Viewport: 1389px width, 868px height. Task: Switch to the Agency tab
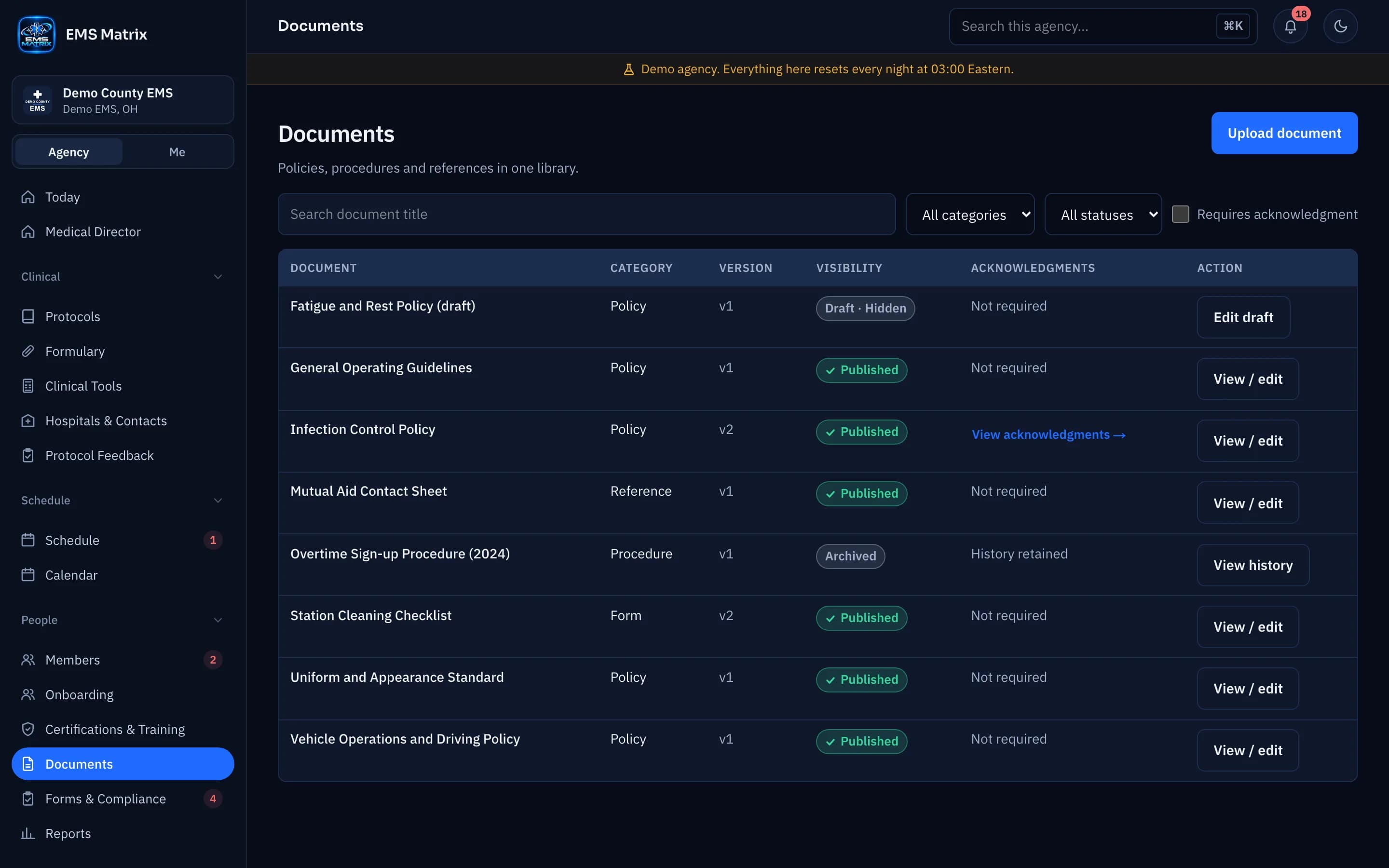(x=68, y=152)
